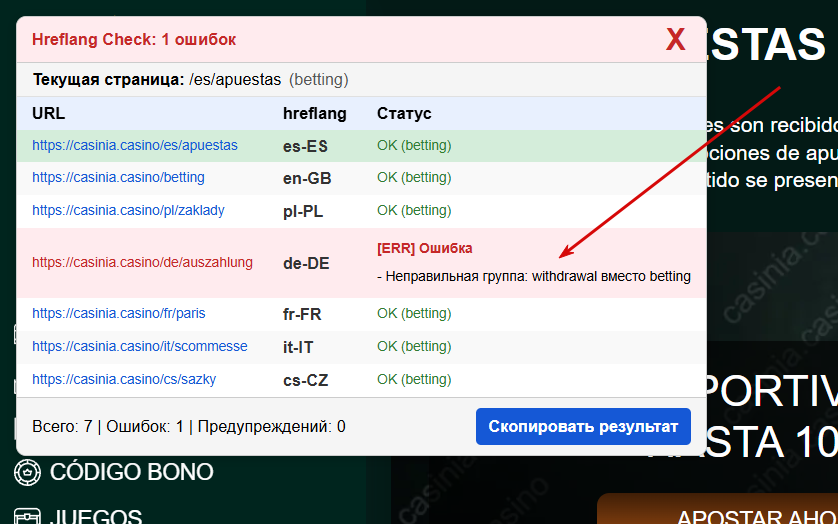Image resolution: width=838 pixels, height=524 pixels.
Task: Open the erroneous /de/auszahlung link
Action: point(142,263)
